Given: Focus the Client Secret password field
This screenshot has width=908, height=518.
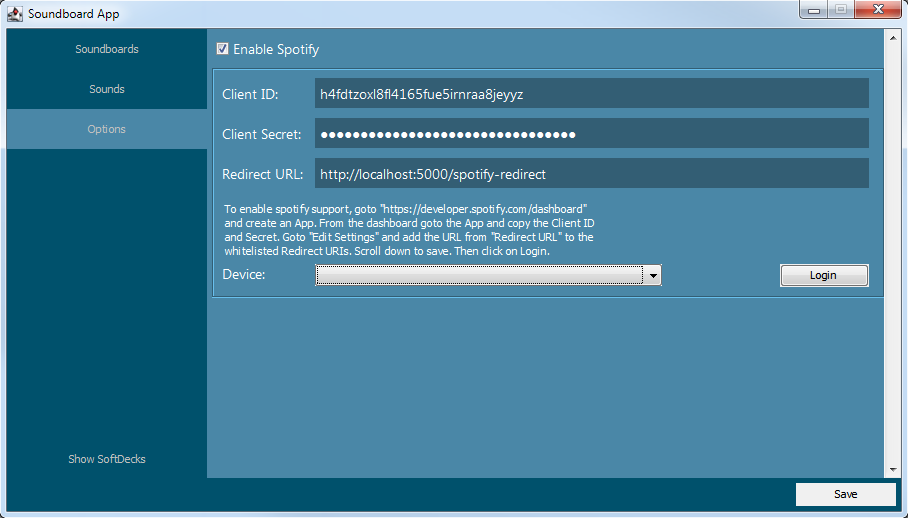Looking at the screenshot, I should point(591,134).
